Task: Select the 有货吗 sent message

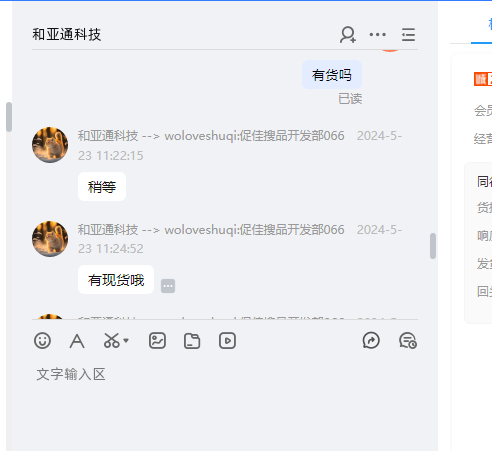Action: pyautogui.click(x=332, y=75)
